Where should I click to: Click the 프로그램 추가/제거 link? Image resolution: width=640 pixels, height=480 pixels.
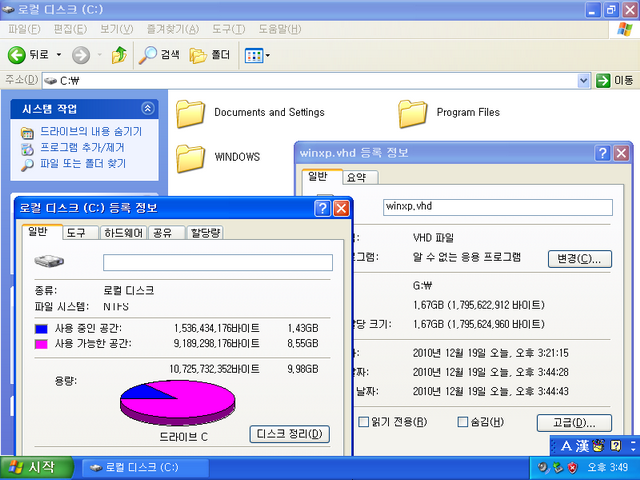tap(82, 147)
